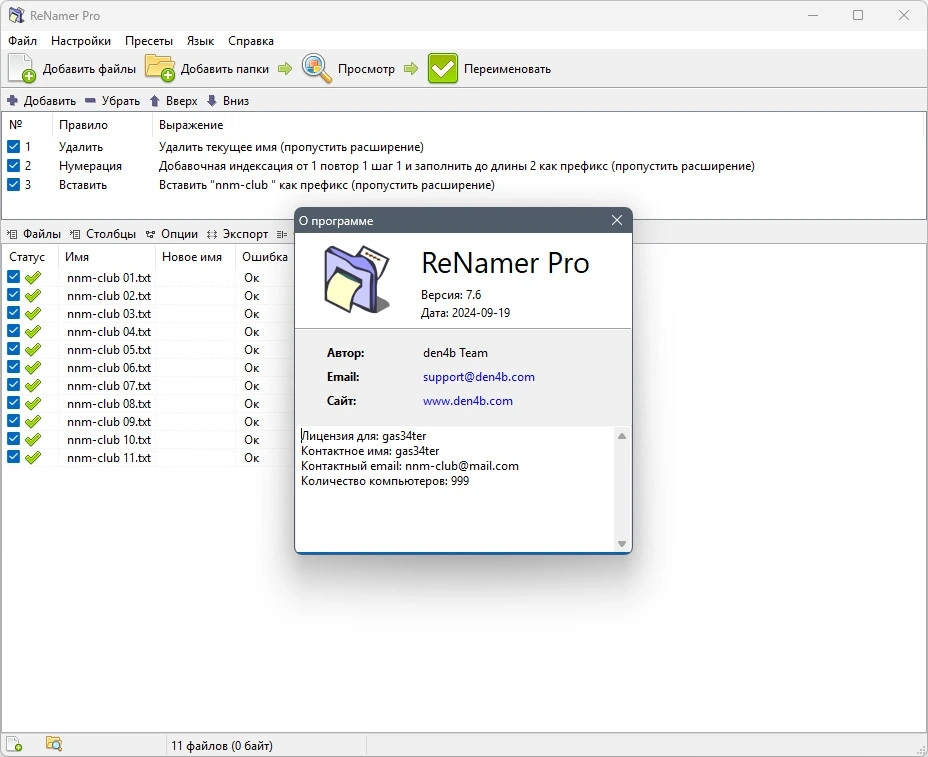
Task: Select rule expression Вставить "nnm-club " как префикс
Action: (327, 185)
